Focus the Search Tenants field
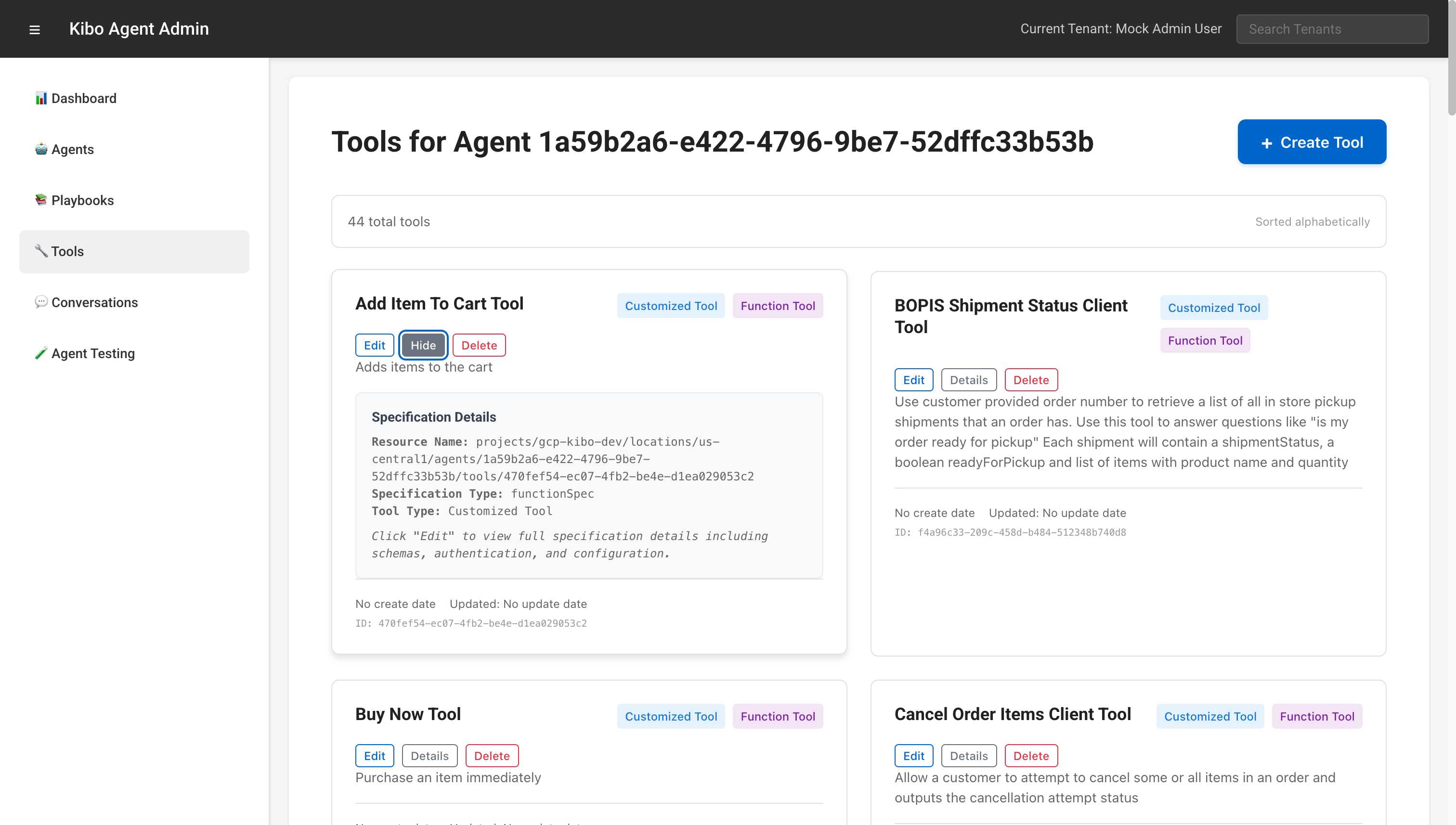 pyautogui.click(x=1332, y=29)
